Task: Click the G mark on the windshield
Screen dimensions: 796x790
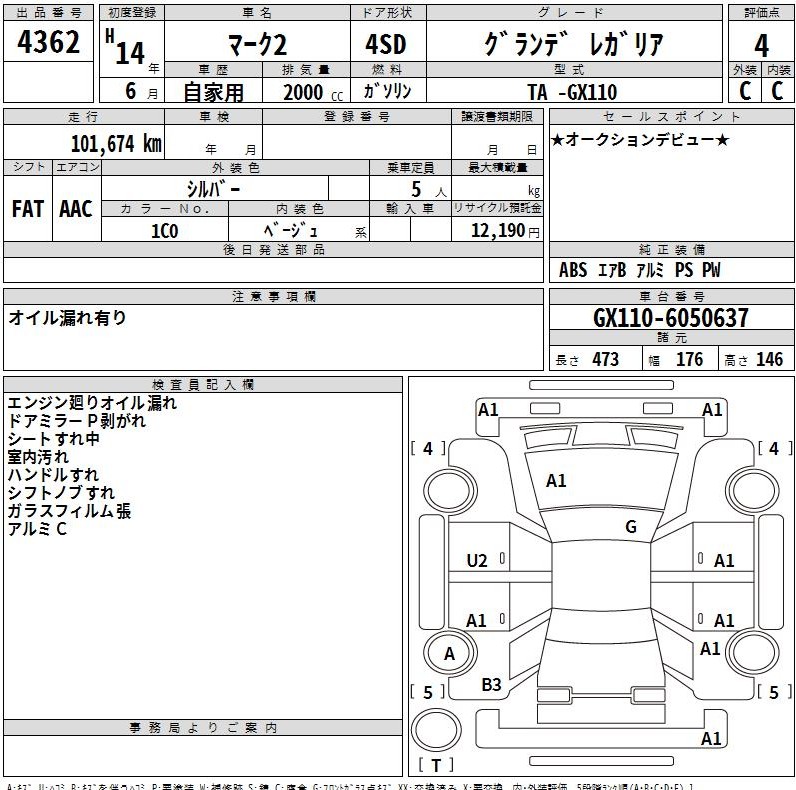Action: (x=631, y=527)
